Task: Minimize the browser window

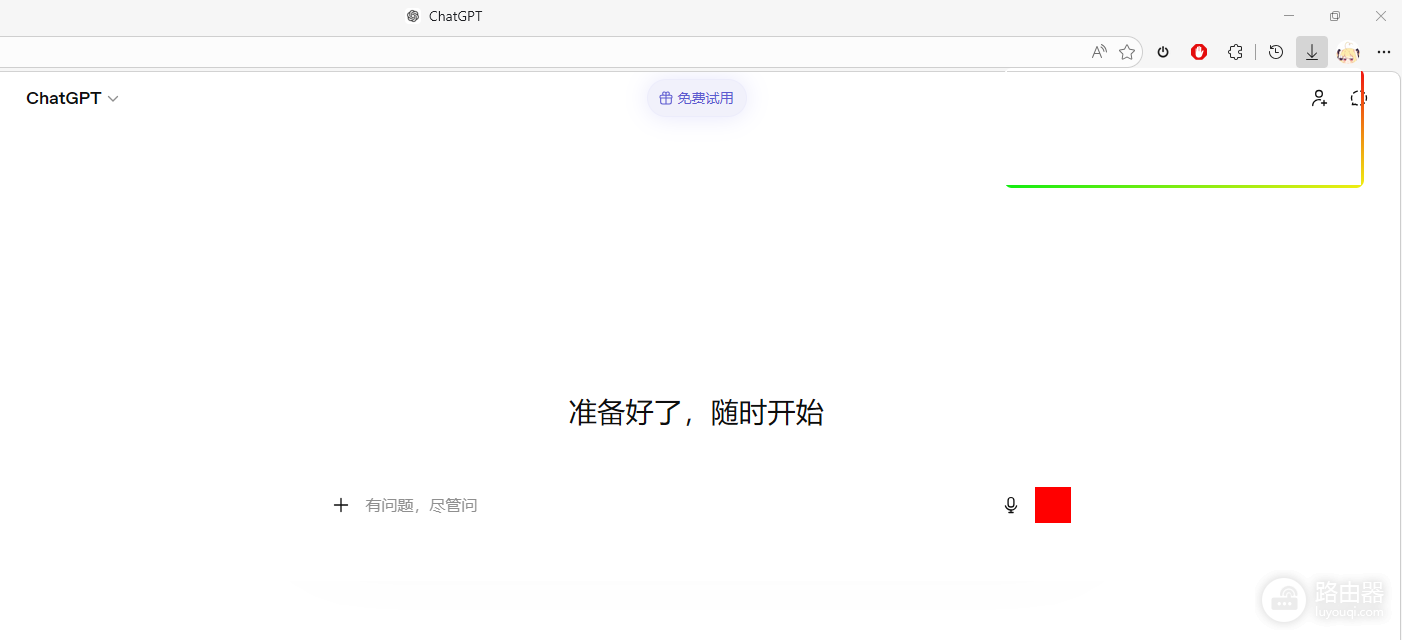Action: click(1289, 16)
